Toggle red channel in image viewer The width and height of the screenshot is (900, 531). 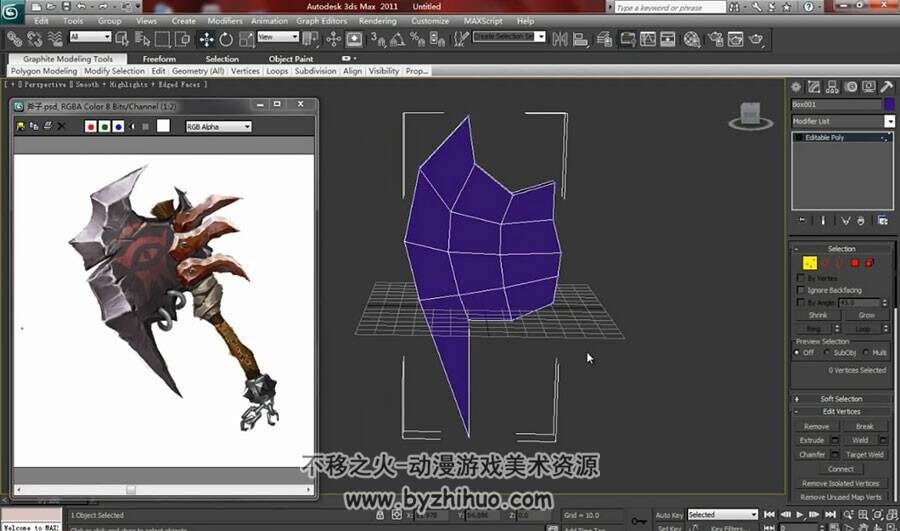pos(91,126)
